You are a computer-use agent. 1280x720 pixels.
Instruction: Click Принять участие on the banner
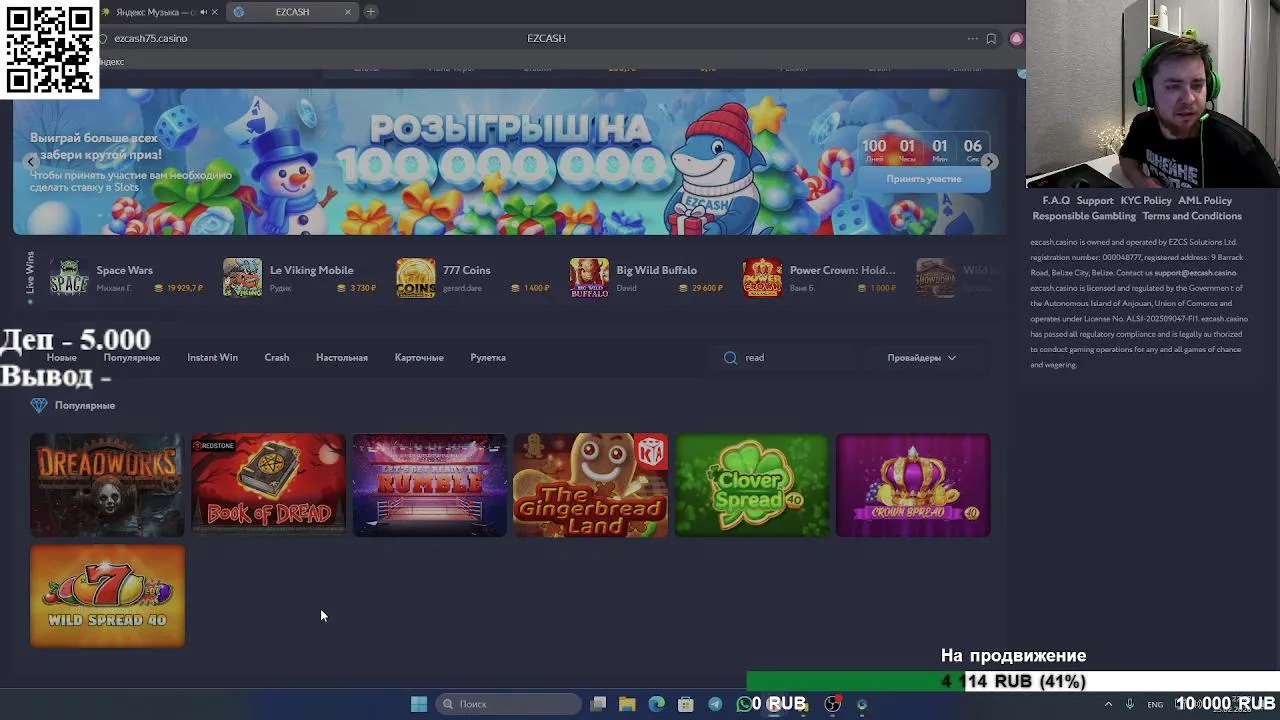(923, 179)
